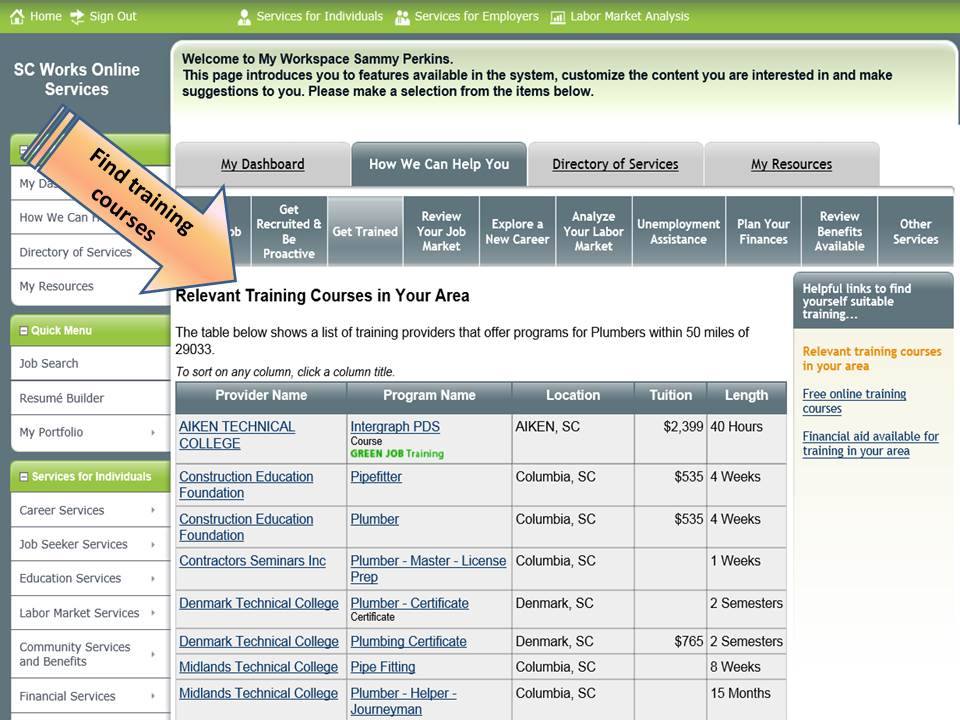This screenshot has height=720, width=960.
Task: Collapse the Services for Individuals sidebar section
Action: click(x=24, y=476)
